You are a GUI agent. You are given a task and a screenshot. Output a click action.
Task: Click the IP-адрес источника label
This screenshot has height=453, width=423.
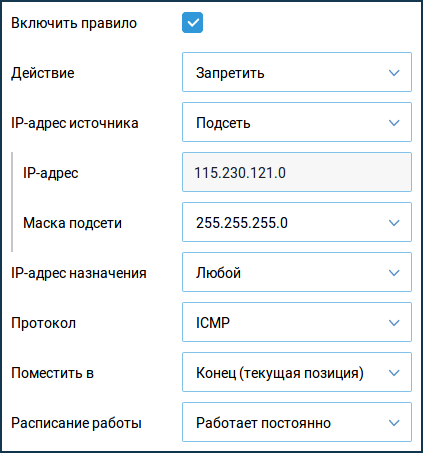[x=75, y=123]
